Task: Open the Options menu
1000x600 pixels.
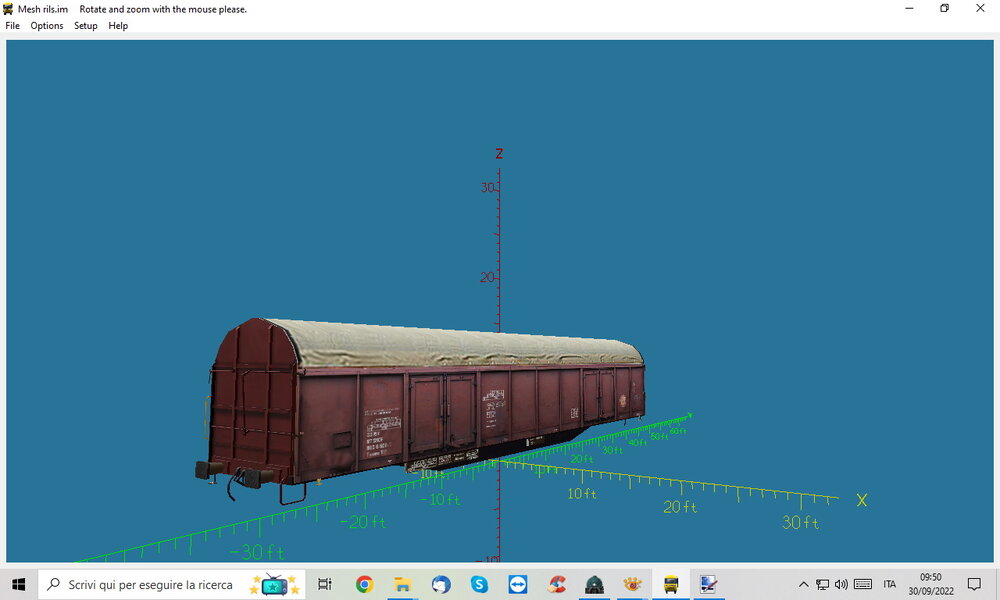Action: [47, 26]
